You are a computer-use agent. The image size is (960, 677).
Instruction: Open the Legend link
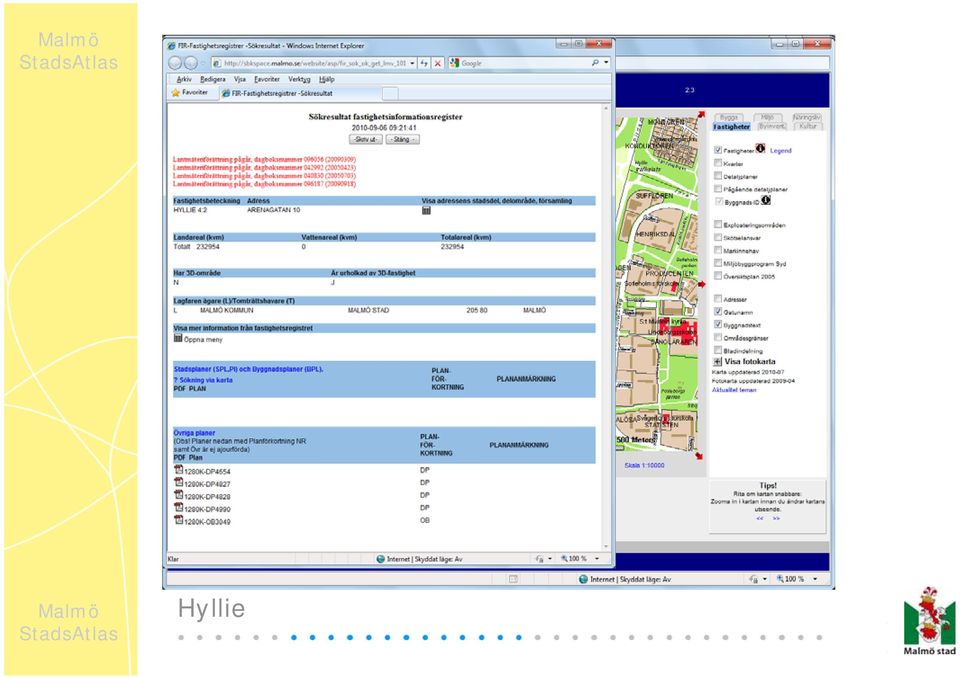pos(781,151)
